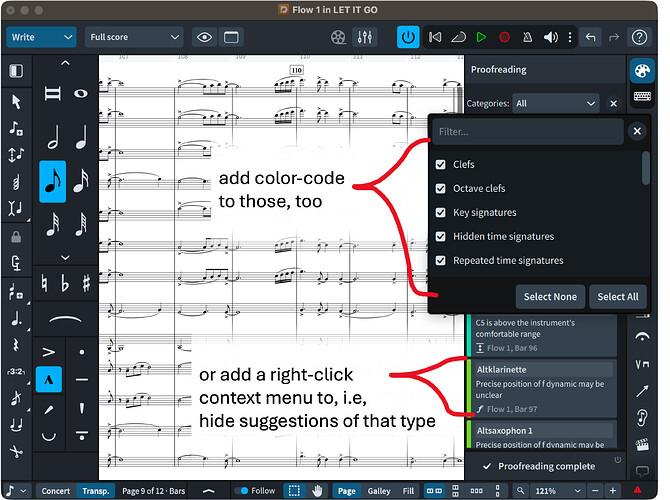Viewport: 670px width, 500px height.
Task: Select the half note duration
Action: pos(53,137)
